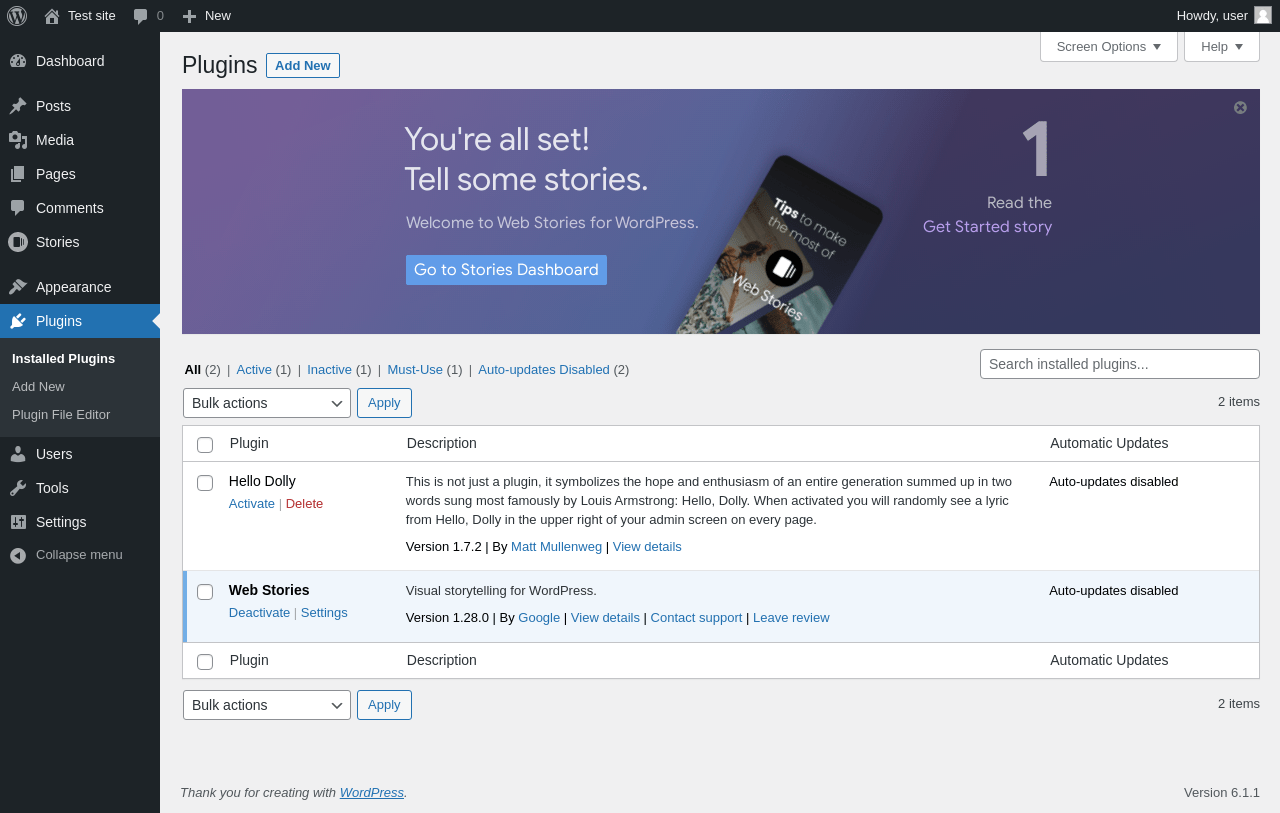Open the comments bubble icon in the admin bar
1280x813 pixels.
coord(141,16)
